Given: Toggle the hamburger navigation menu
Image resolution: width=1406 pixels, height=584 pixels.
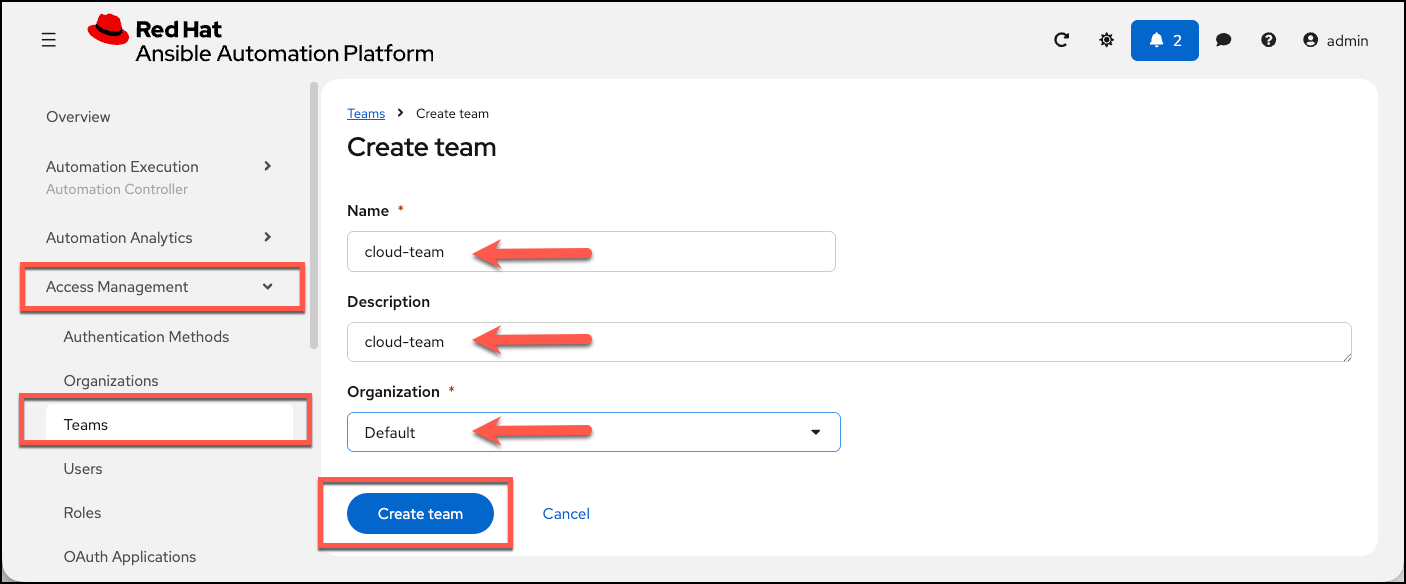Looking at the screenshot, I should (48, 41).
